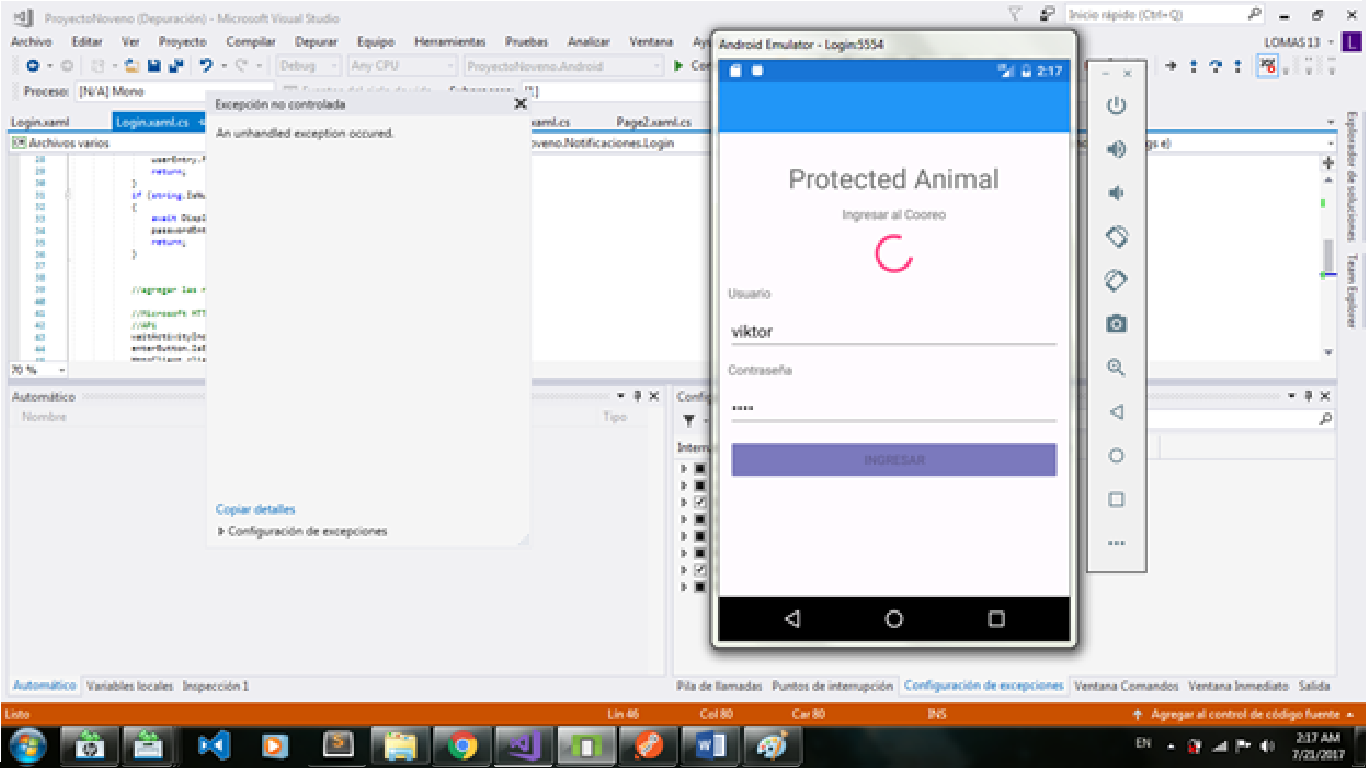Close the Excepción no controlada popup
The width and height of the screenshot is (1366, 768).
(x=520, y=103)
